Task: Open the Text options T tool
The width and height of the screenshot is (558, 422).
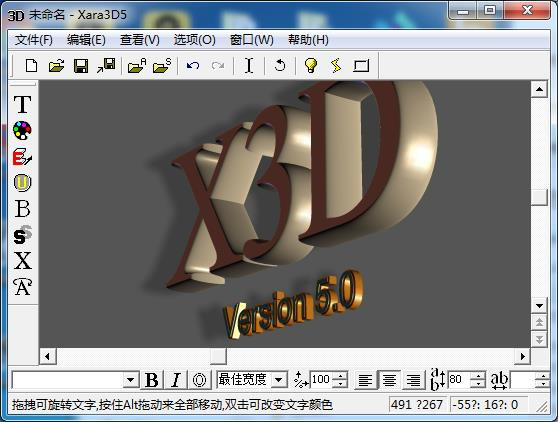Action: coord(22,105)
